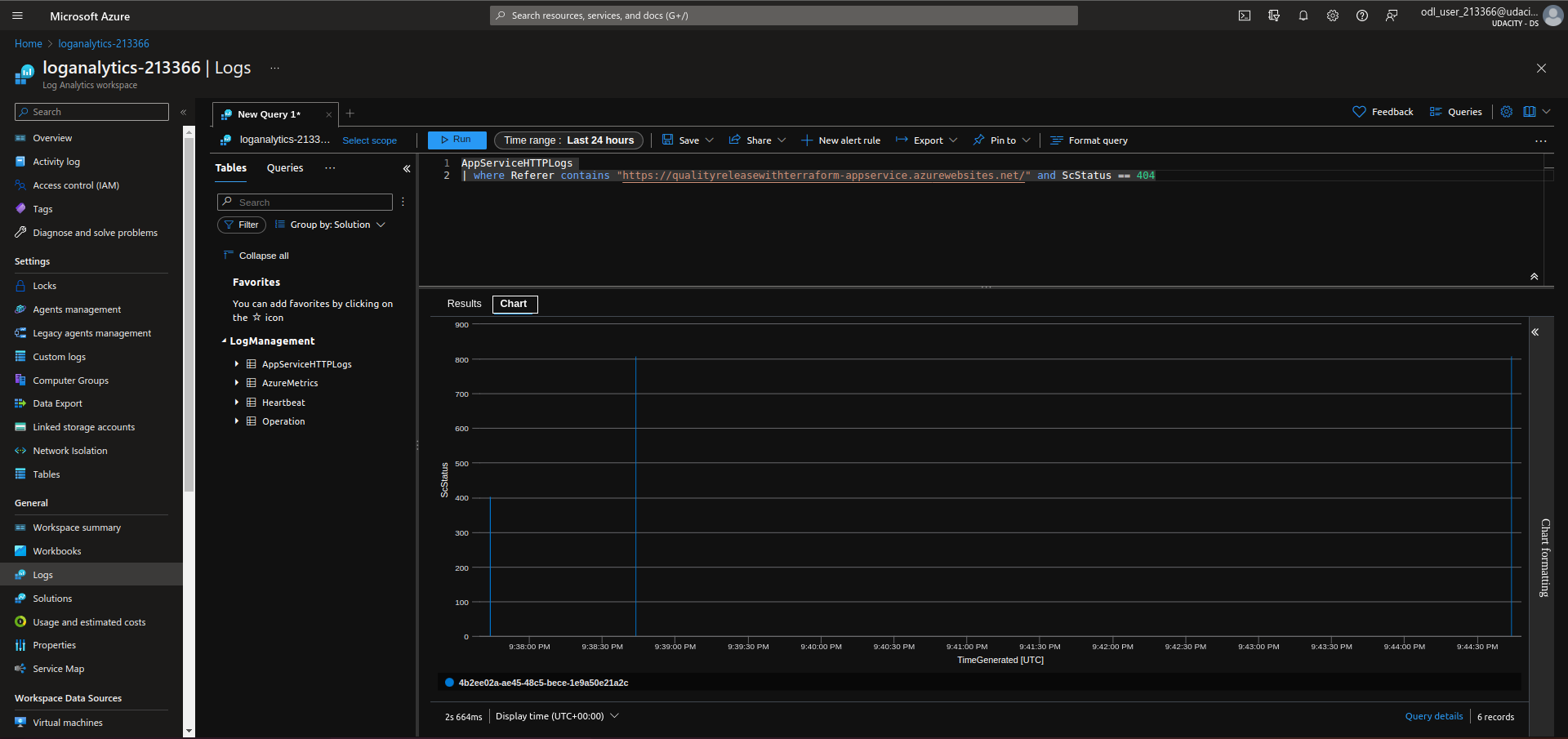The image size is (1568, 739).
Task: Open the docs book icon
Action: click(1530, 112)
